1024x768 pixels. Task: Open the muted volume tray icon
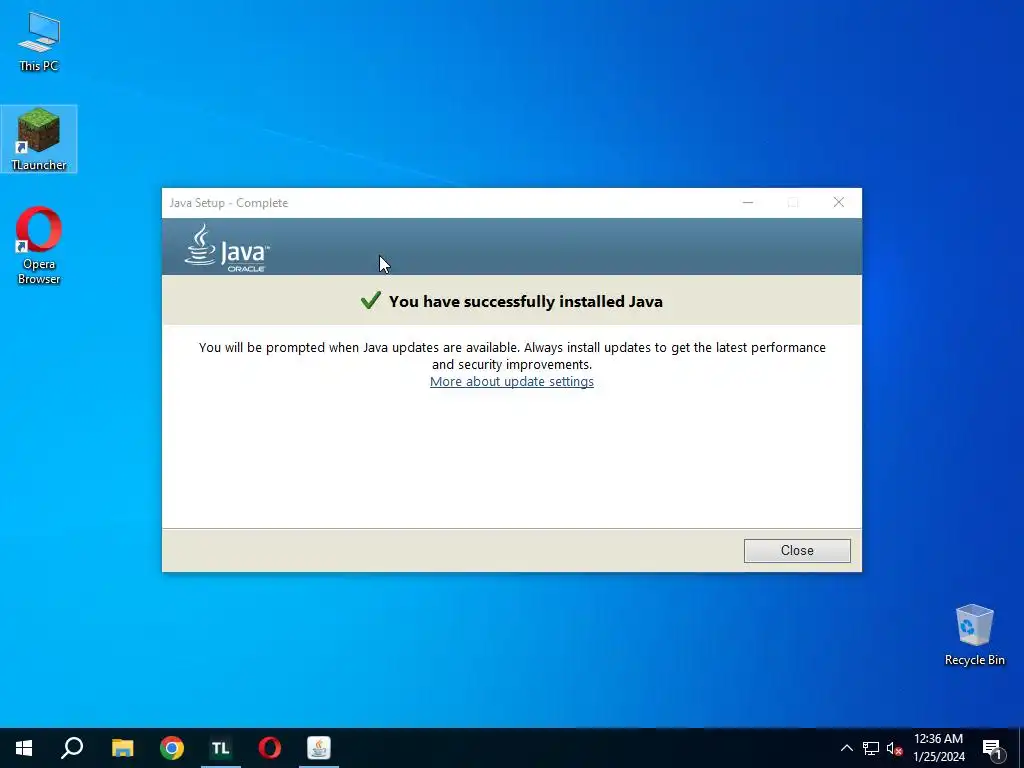[894, 748]
